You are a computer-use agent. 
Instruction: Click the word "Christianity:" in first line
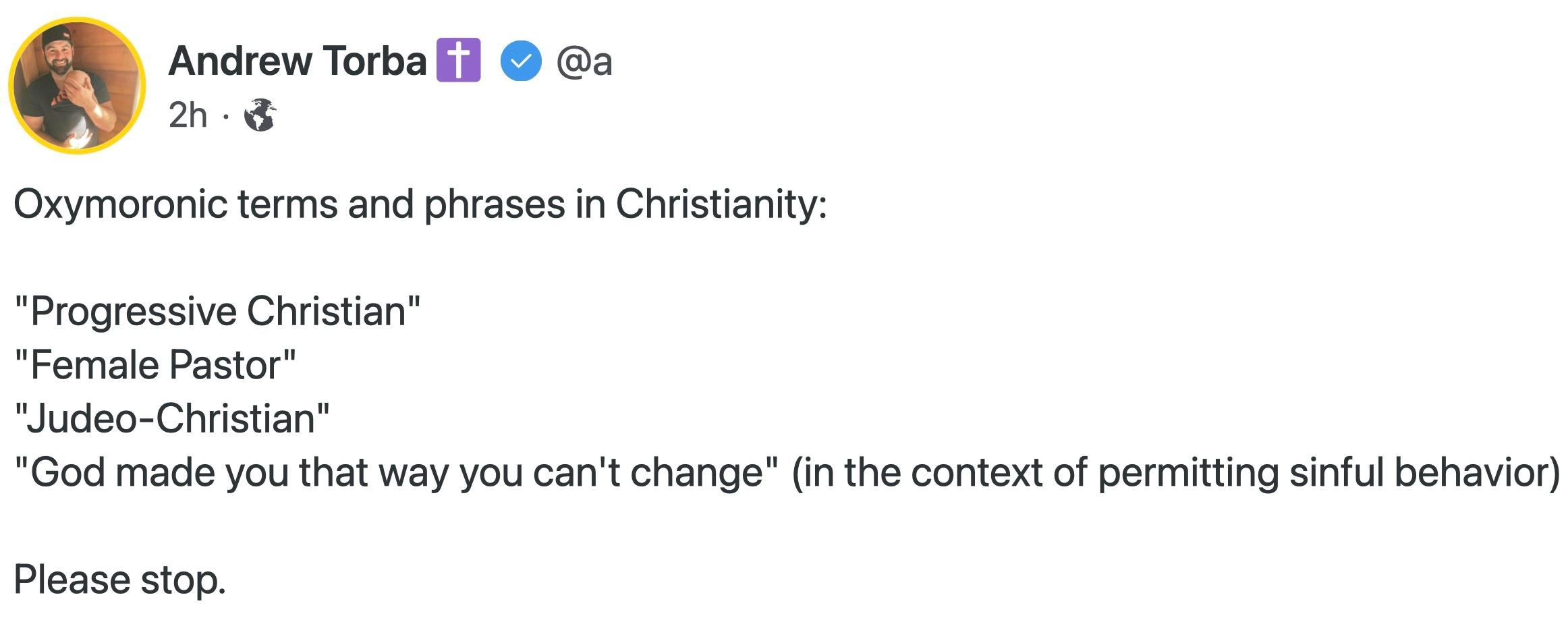[721, 204]
